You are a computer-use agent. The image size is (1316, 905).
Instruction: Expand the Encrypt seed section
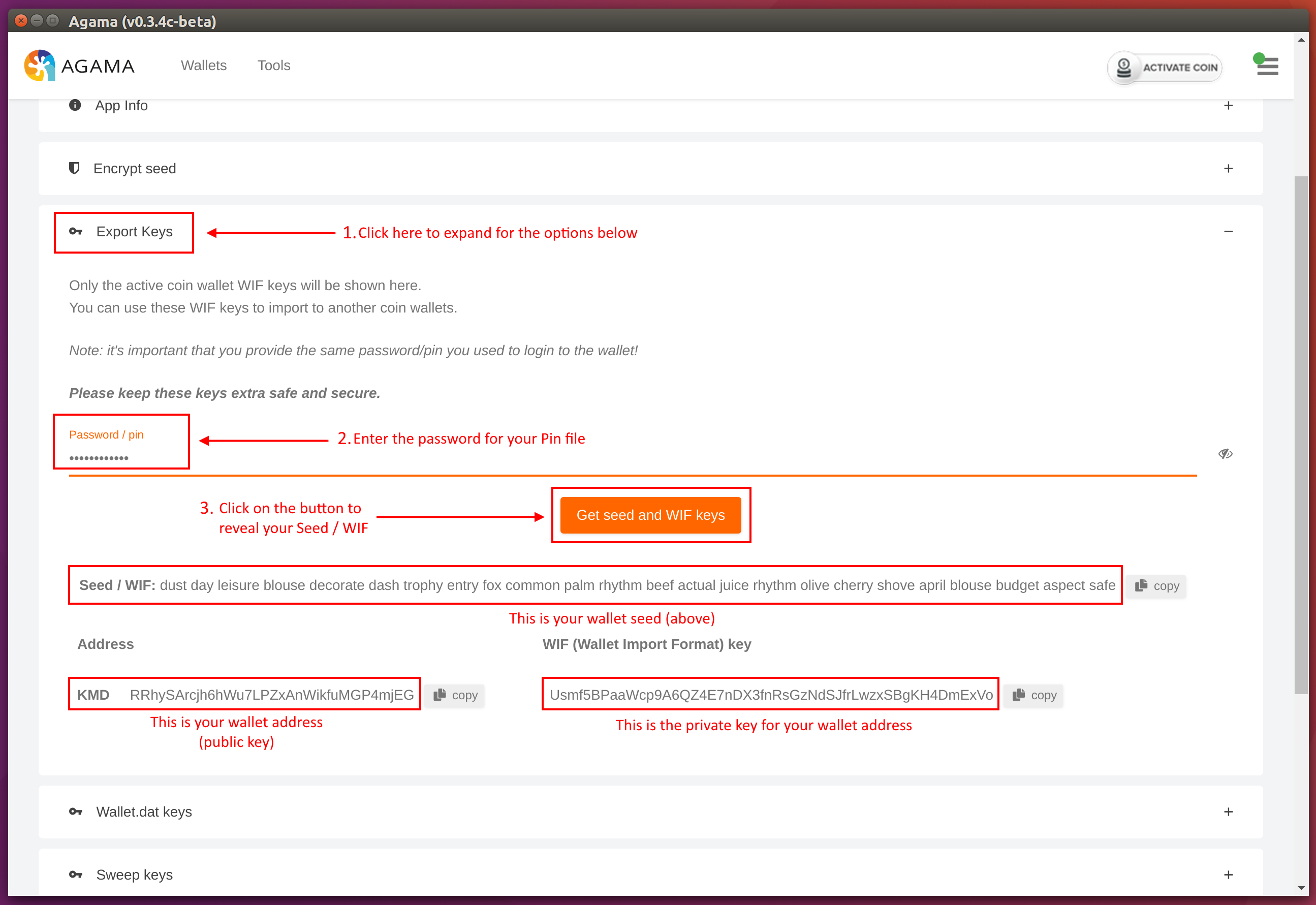click(x=1228, y=168)
